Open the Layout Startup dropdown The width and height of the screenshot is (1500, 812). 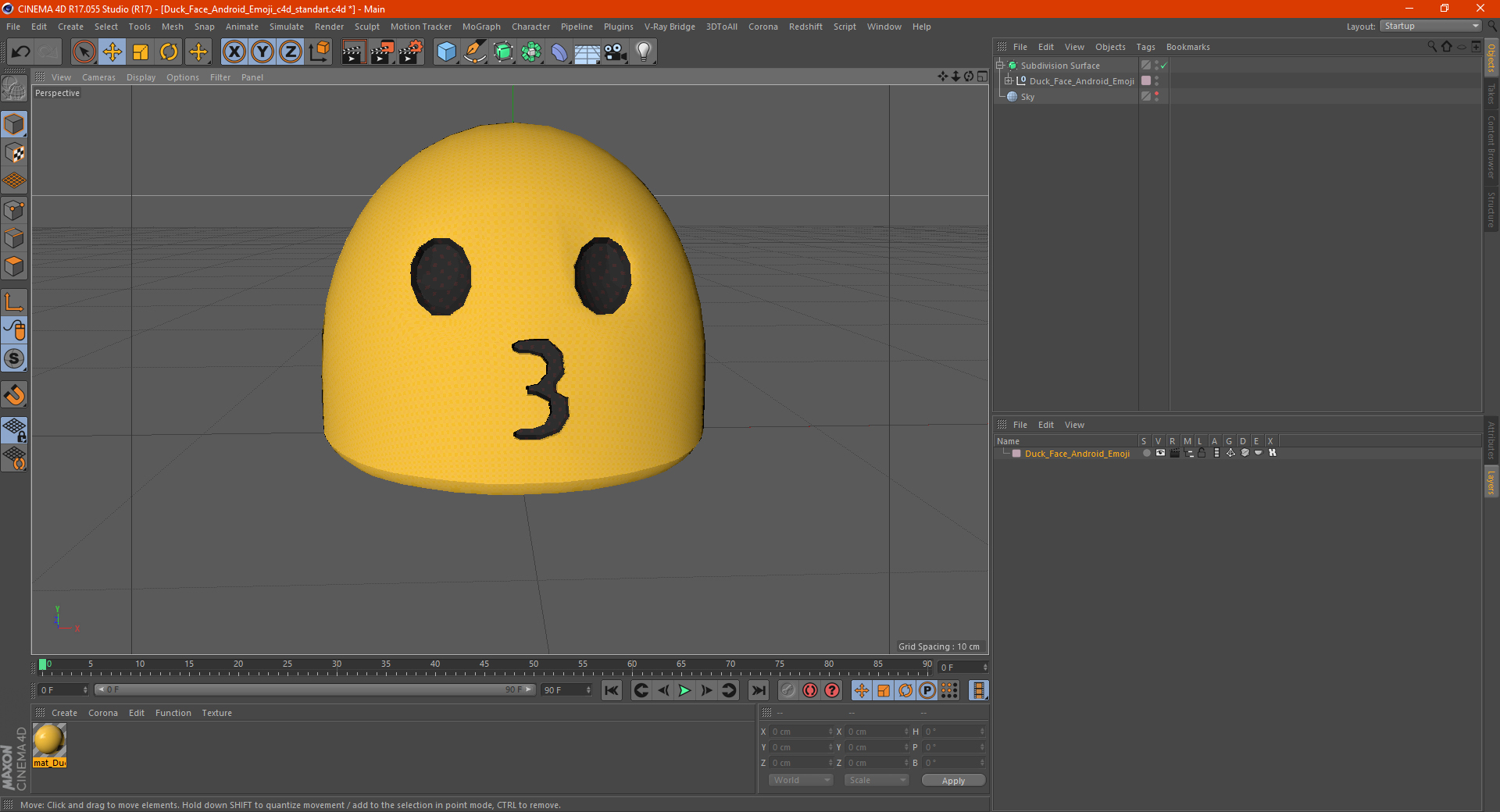click(1430, 27)
